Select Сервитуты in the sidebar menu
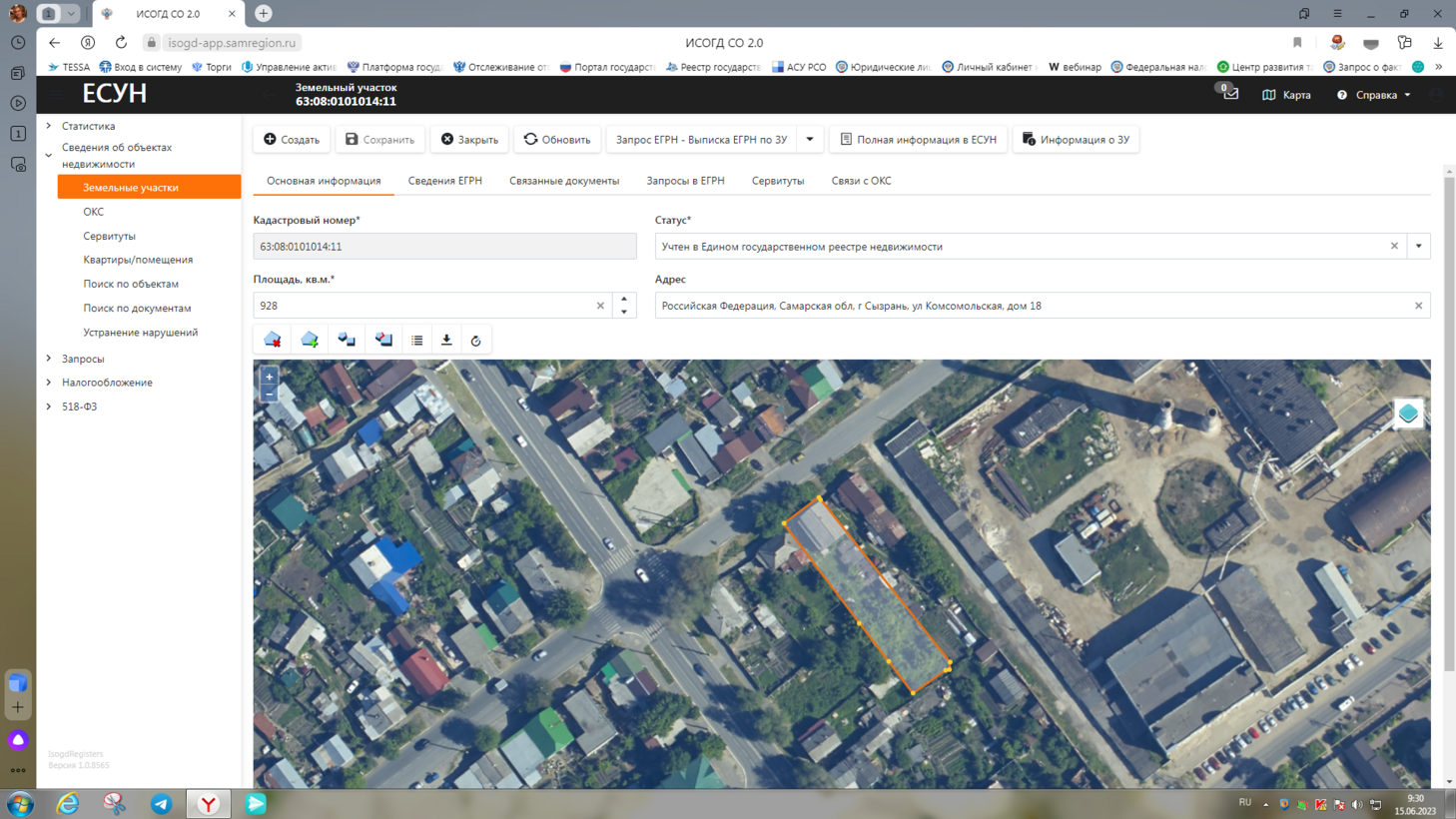Image resolution: width=1456 pixels, height=819 pixels. [109, 236]
